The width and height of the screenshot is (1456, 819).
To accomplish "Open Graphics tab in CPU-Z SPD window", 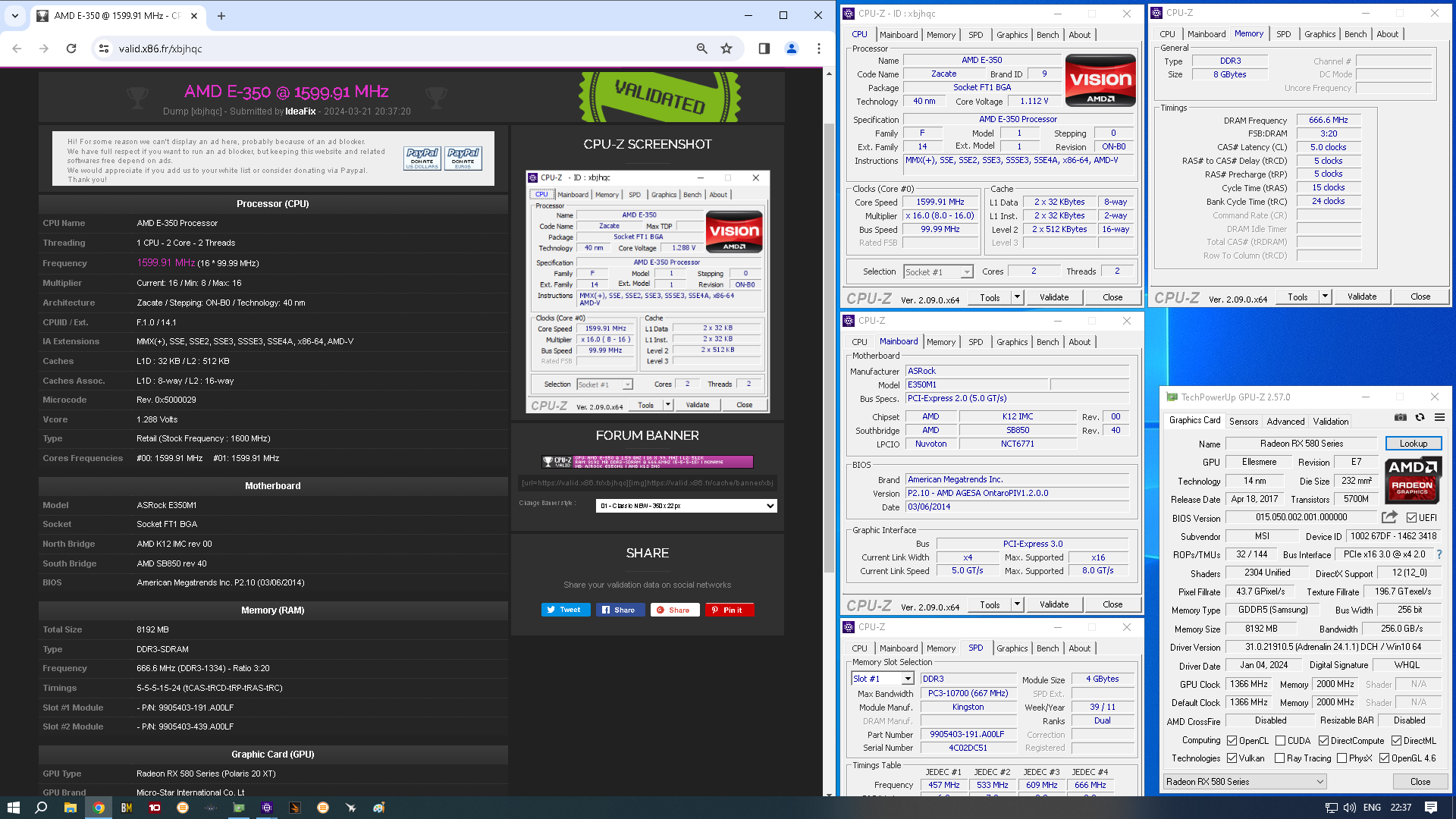I will click(x=1012, y=648).
